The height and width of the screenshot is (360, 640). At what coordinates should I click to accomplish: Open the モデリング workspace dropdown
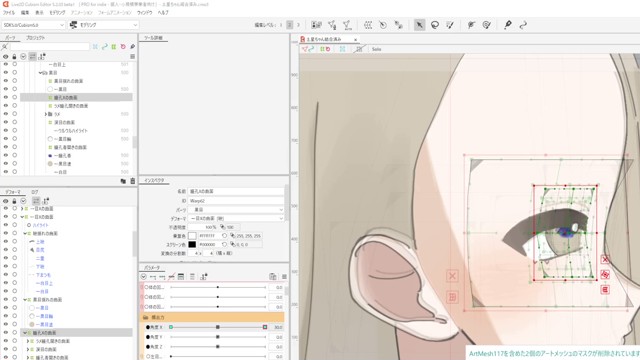pyautogui.click(x=104, y=25)
